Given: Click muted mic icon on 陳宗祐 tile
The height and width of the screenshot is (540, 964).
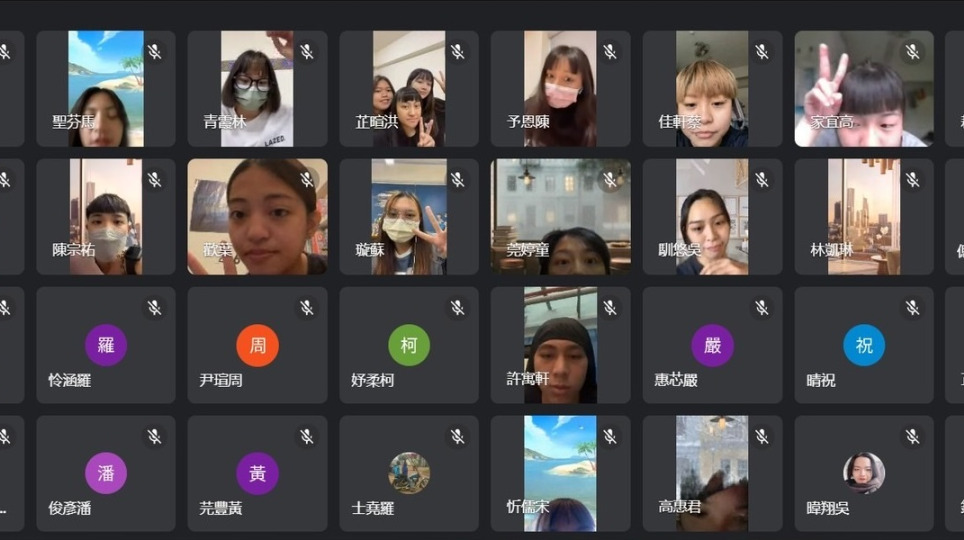Looking at the screenshot, I should click(154, 180).
